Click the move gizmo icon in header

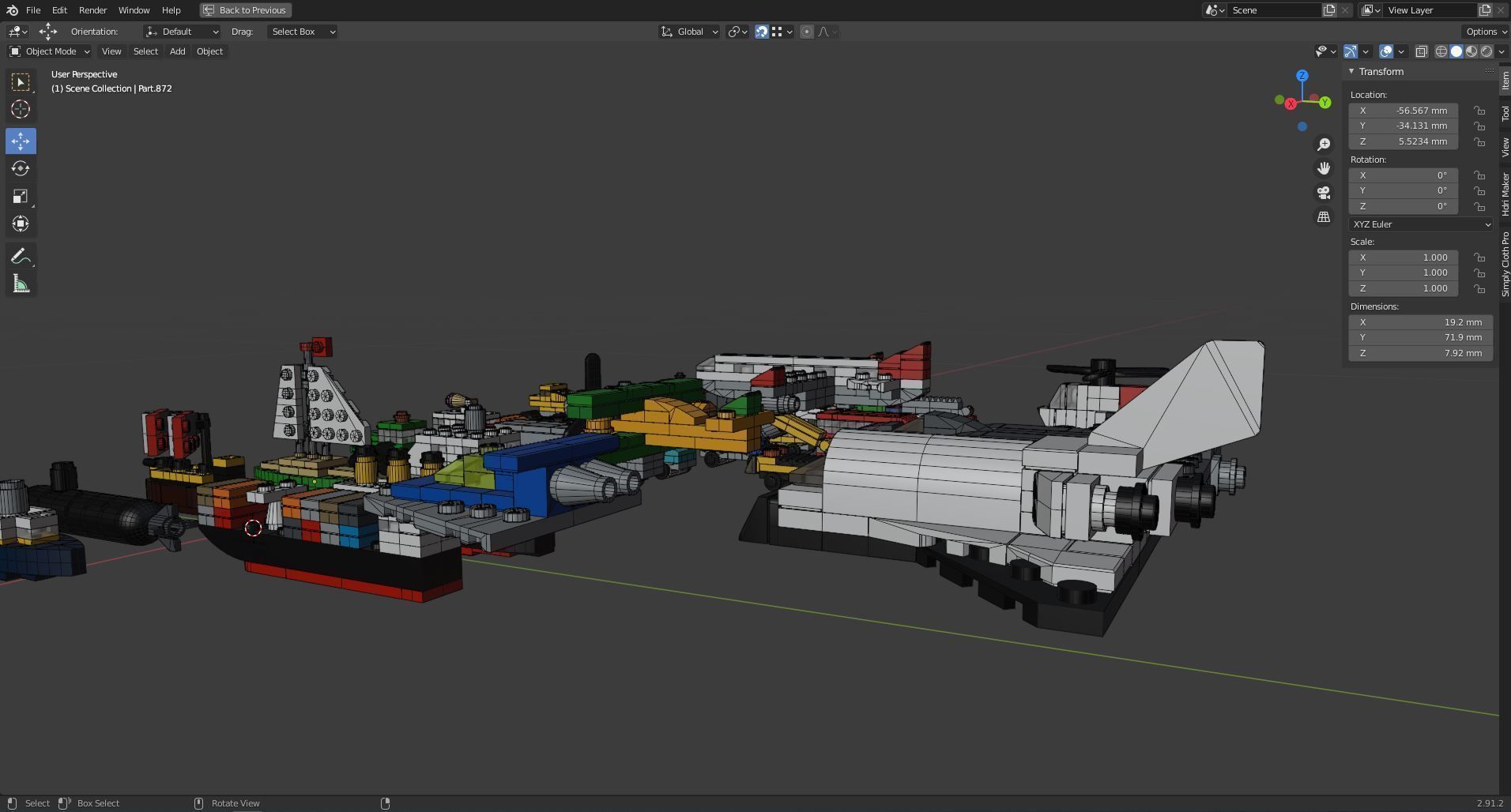[x=48, y=32]
